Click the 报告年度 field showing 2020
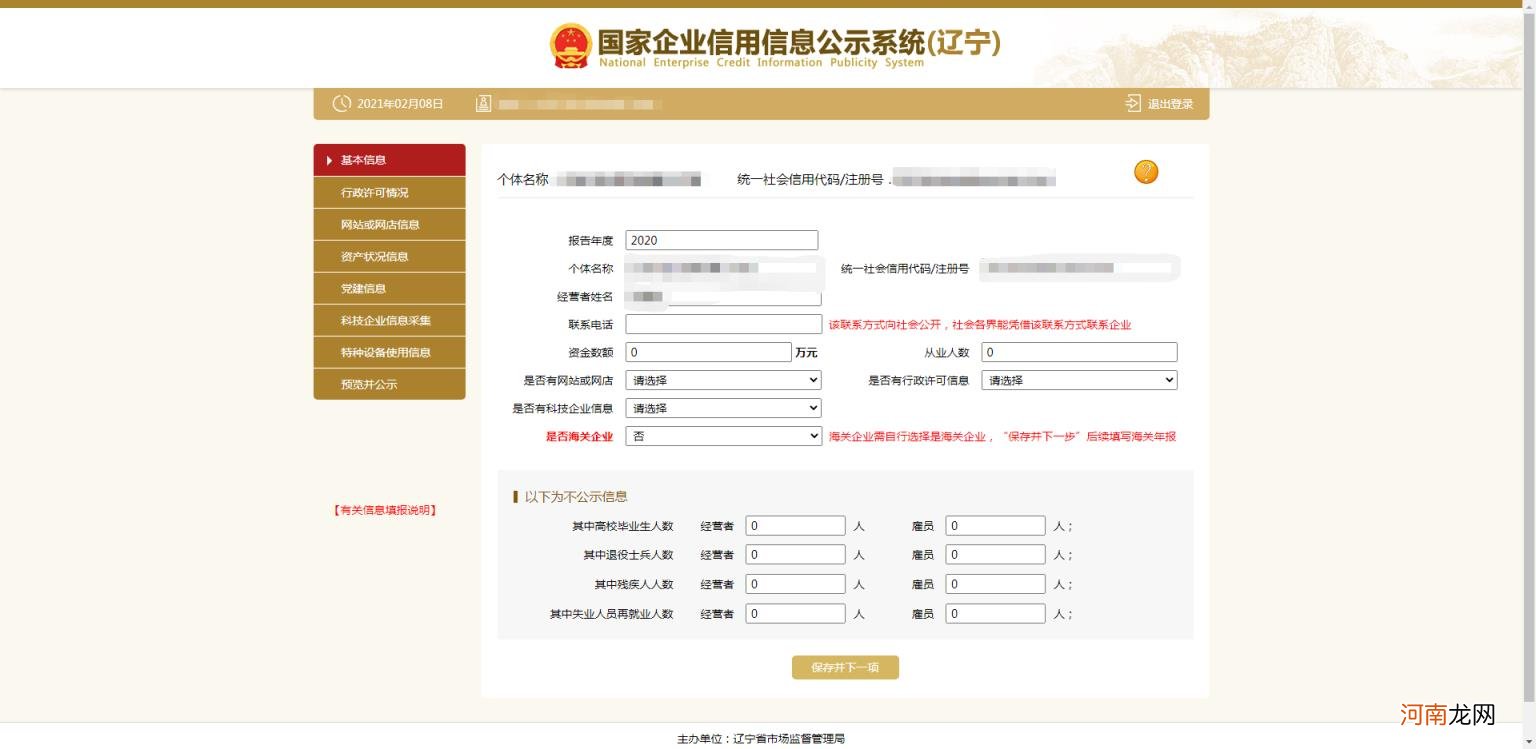This screenshot has height=749, width=1536. (x=722, y=240)
